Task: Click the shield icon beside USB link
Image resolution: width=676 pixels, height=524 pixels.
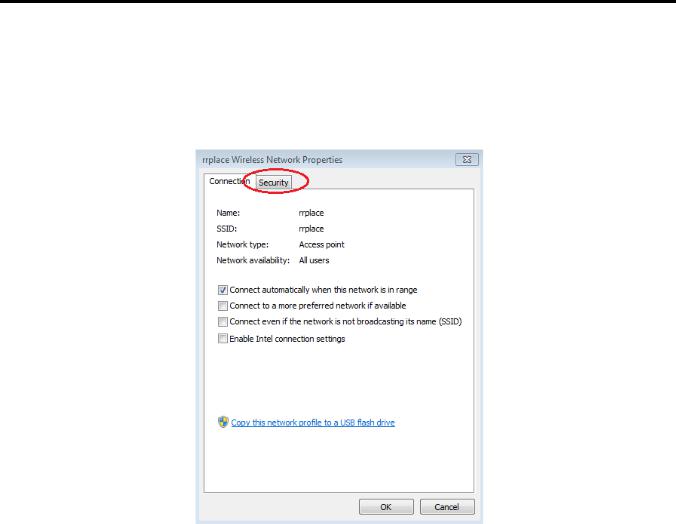Action: [223, 422]
